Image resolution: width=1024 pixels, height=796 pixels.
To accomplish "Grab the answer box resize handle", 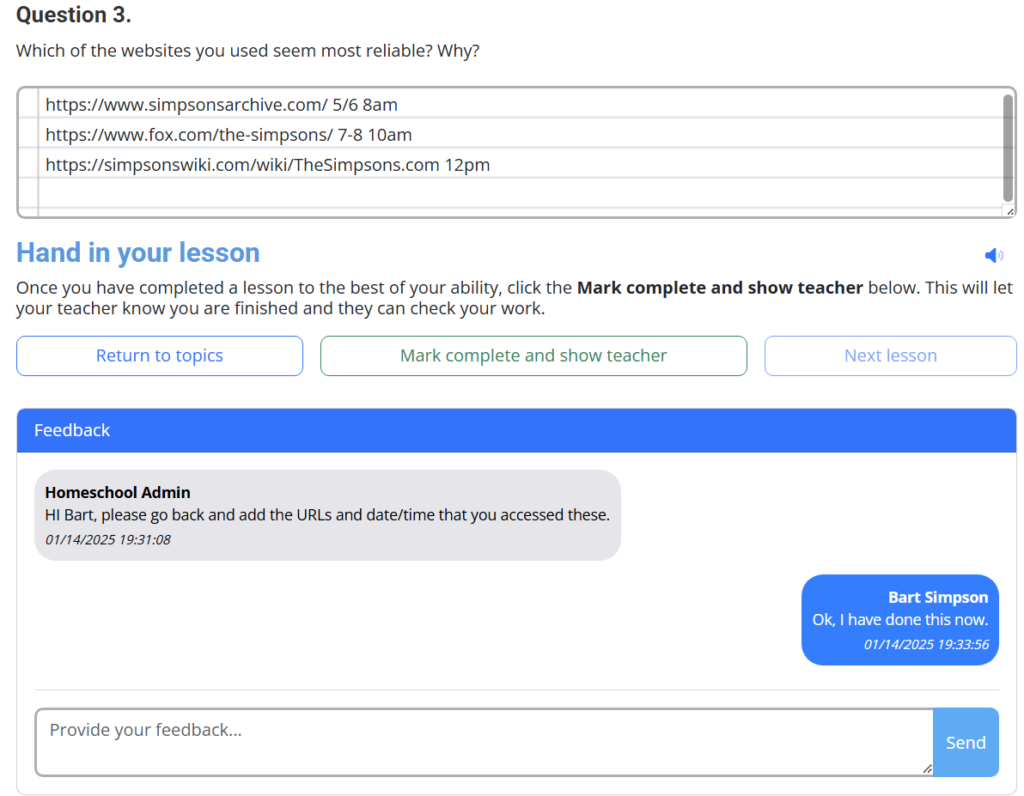I will coord(1010,212).
